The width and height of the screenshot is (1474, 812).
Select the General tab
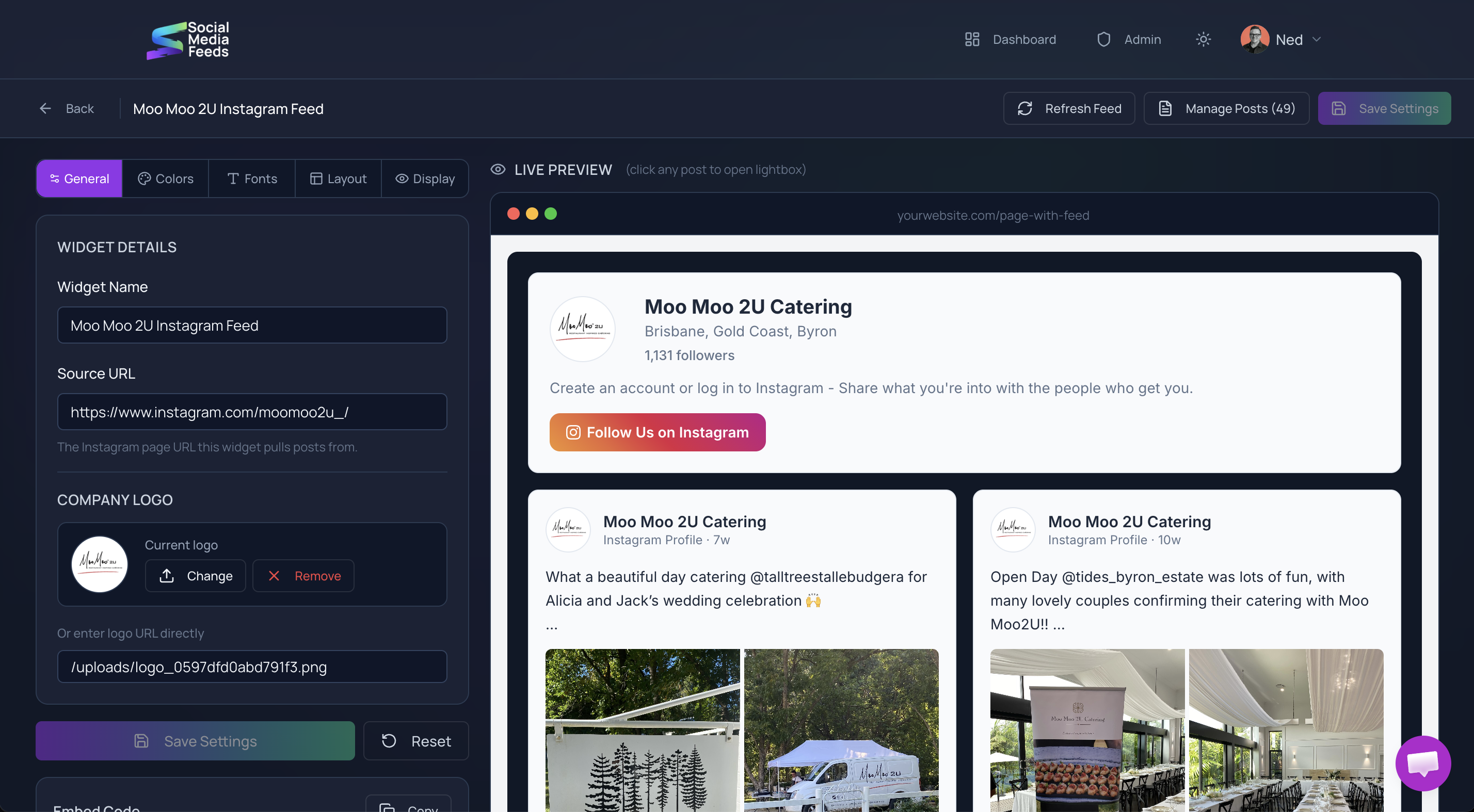coord(79,179)
